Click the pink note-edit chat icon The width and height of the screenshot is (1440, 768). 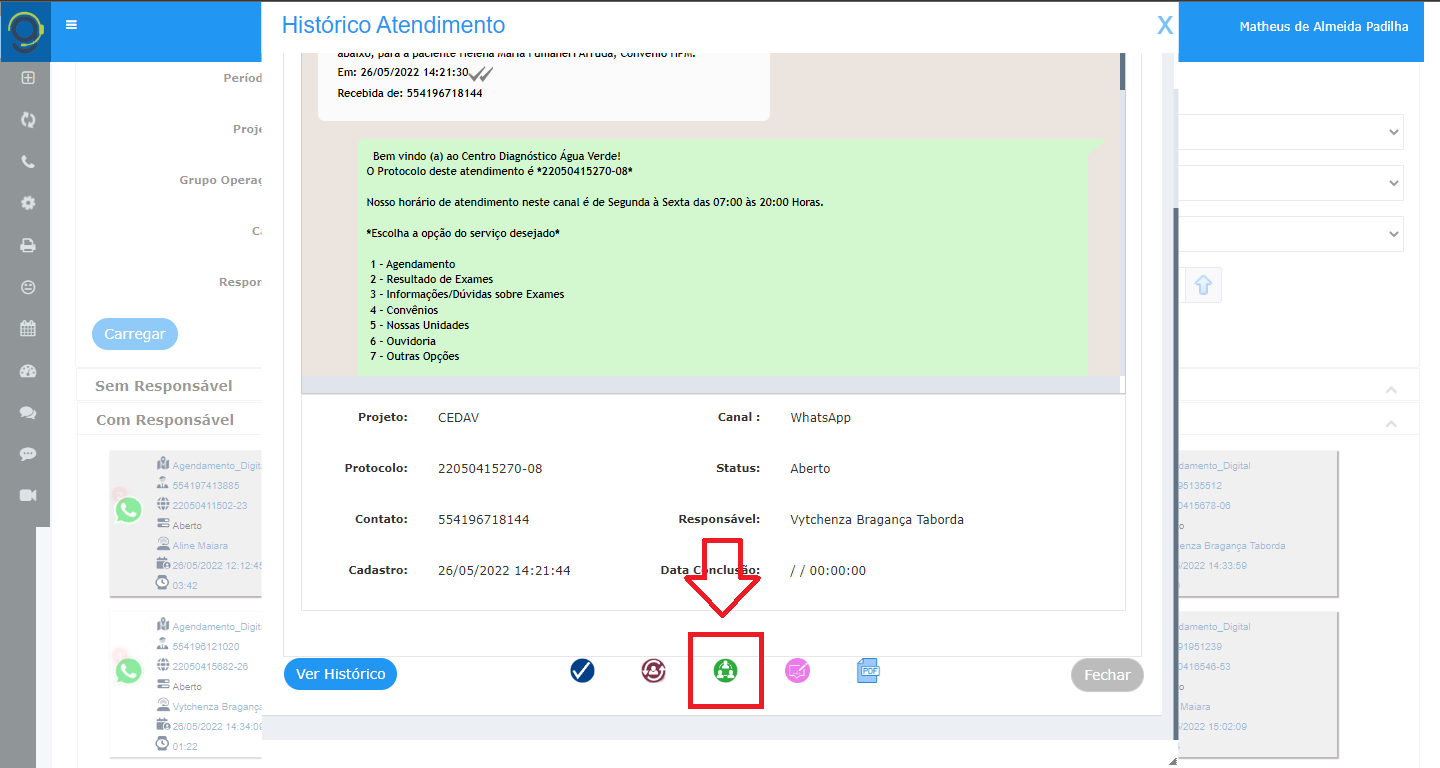(797, 671)
